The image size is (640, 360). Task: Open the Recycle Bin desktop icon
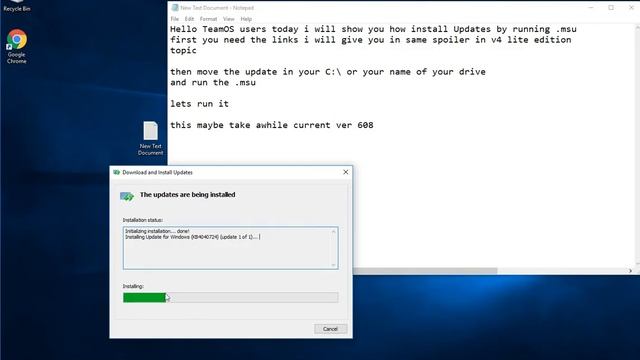pos(17,6)
